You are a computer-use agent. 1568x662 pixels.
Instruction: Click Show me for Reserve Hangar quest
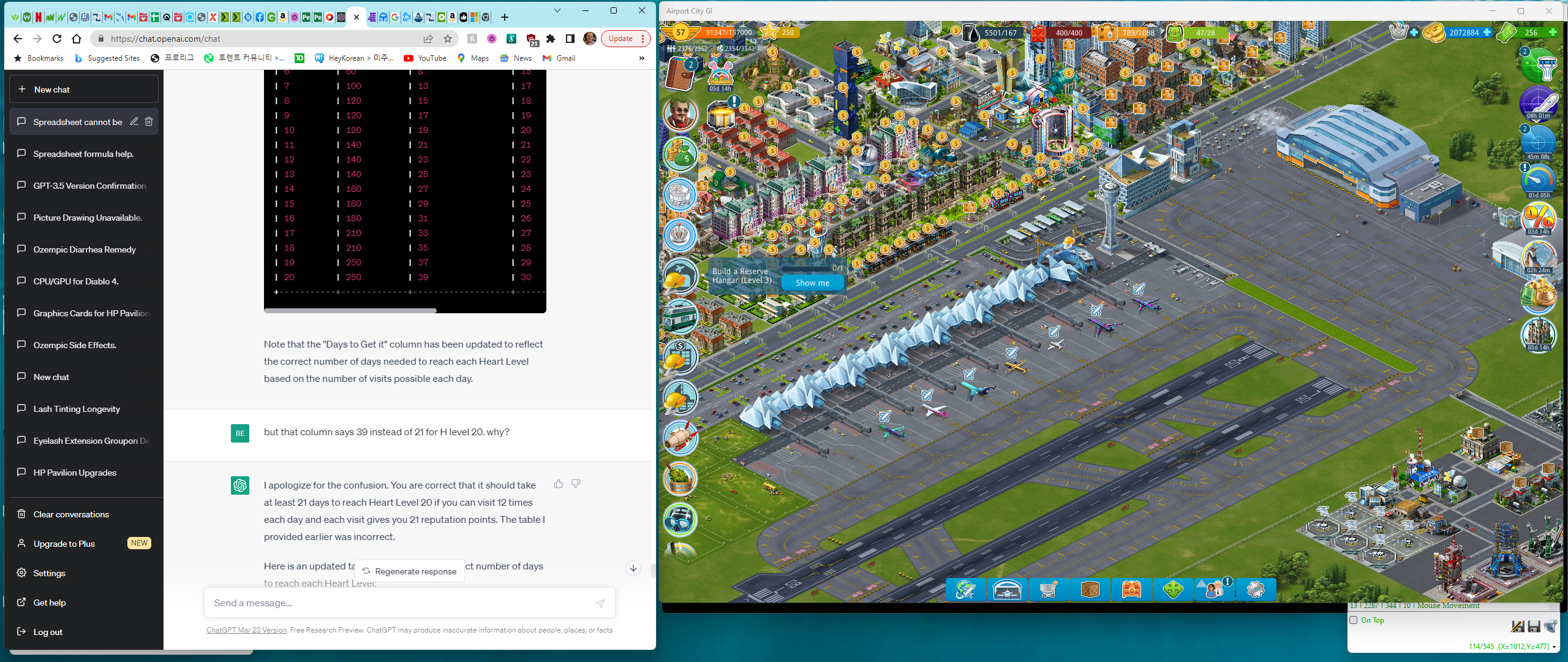coord(812,283)
